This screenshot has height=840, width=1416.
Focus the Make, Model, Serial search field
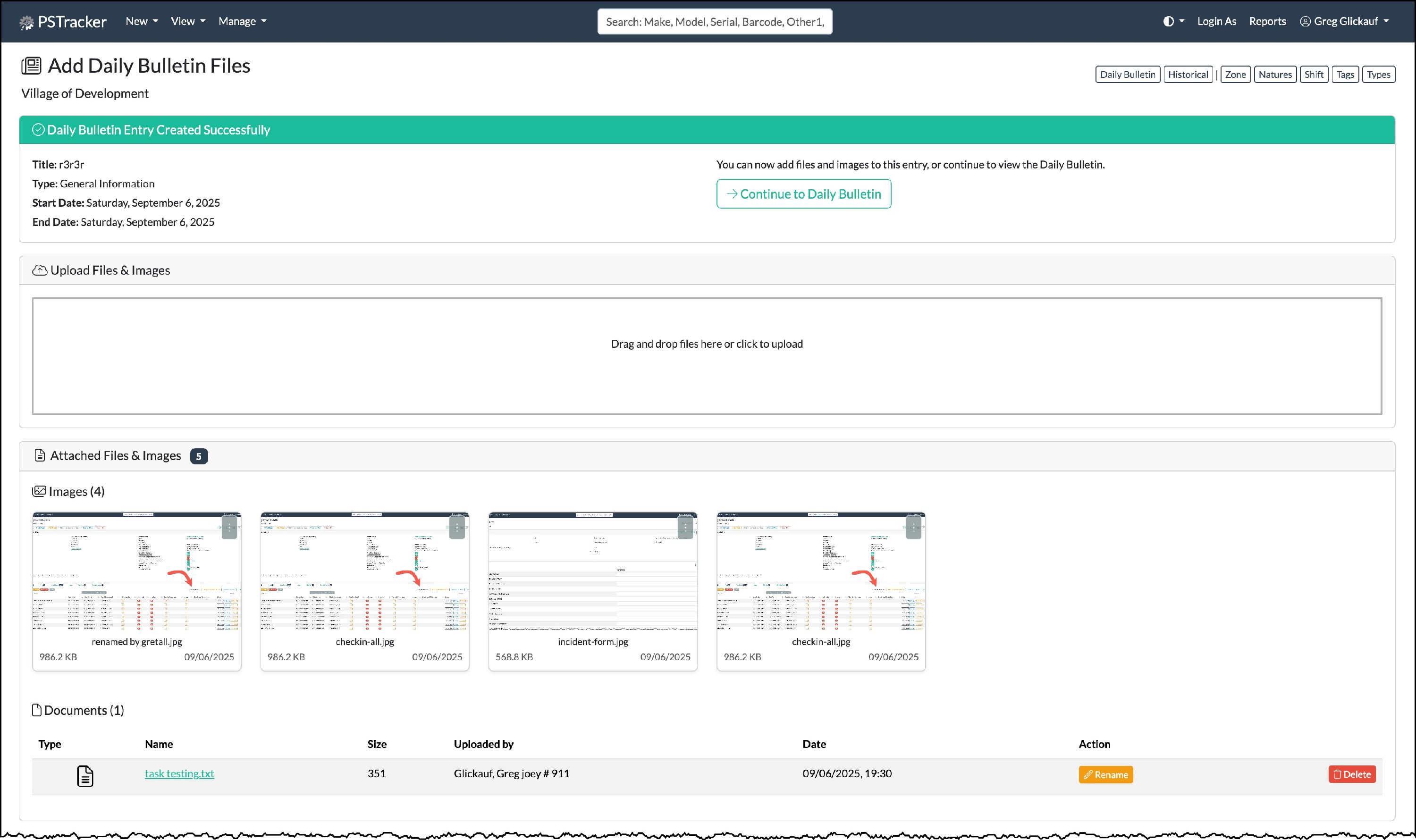715,22
